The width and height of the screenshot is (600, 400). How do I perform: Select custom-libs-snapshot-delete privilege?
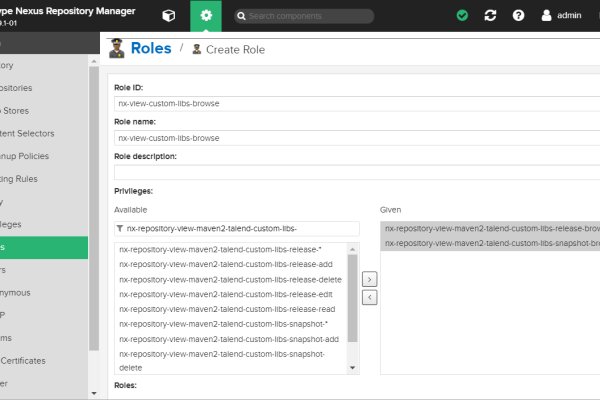(x=230, y=361)
